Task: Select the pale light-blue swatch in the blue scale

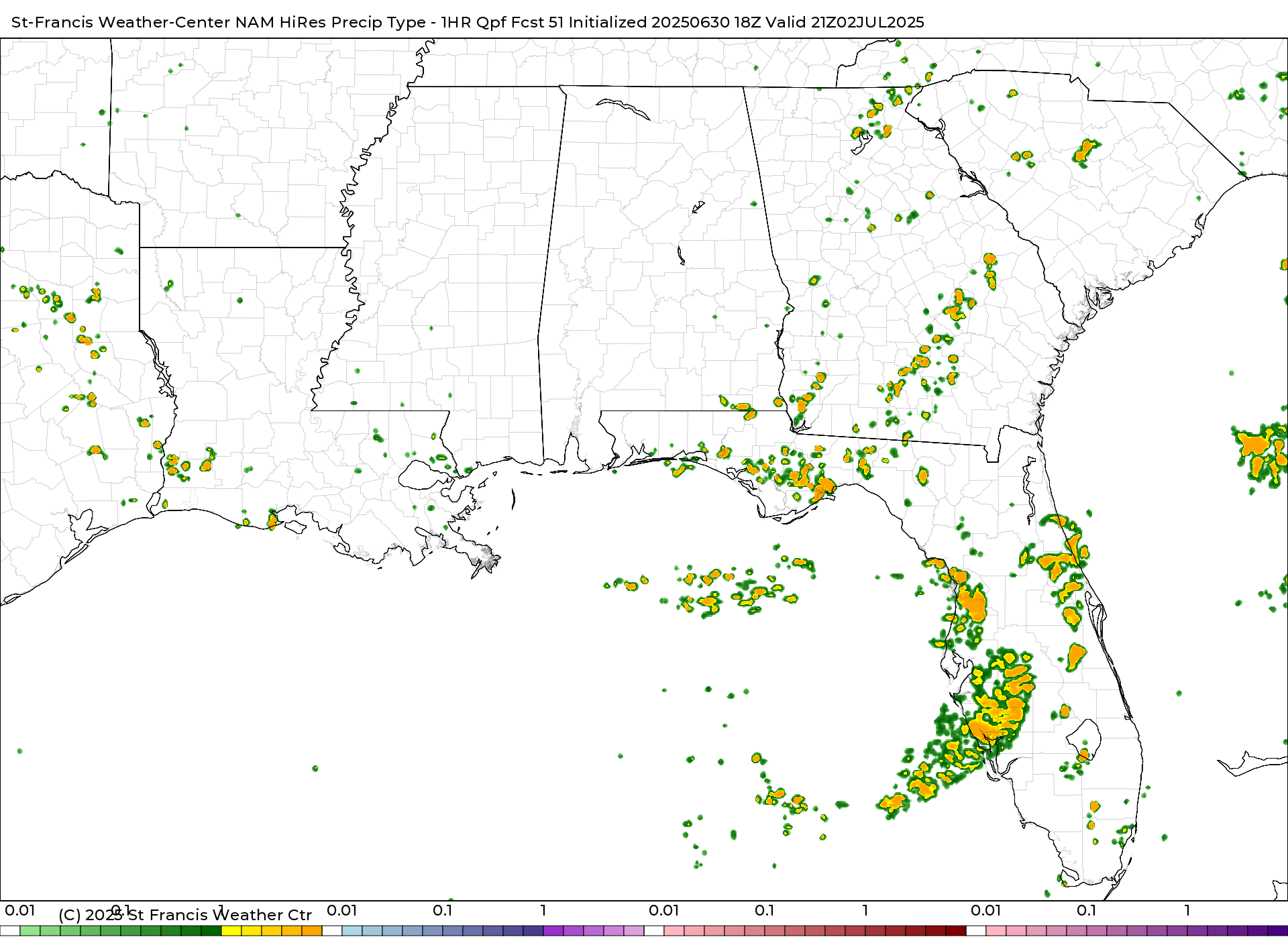Action: (352, 931)
